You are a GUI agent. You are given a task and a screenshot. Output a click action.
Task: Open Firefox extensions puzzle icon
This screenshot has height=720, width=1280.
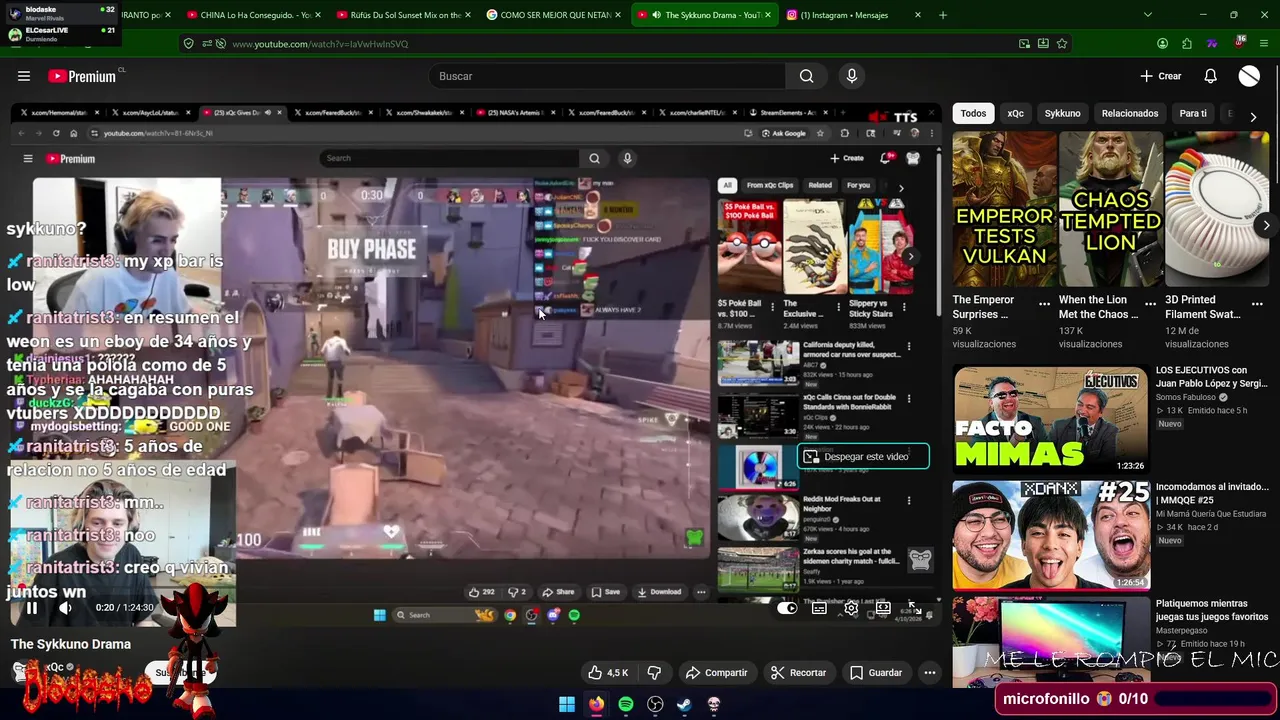[1186, 44]
